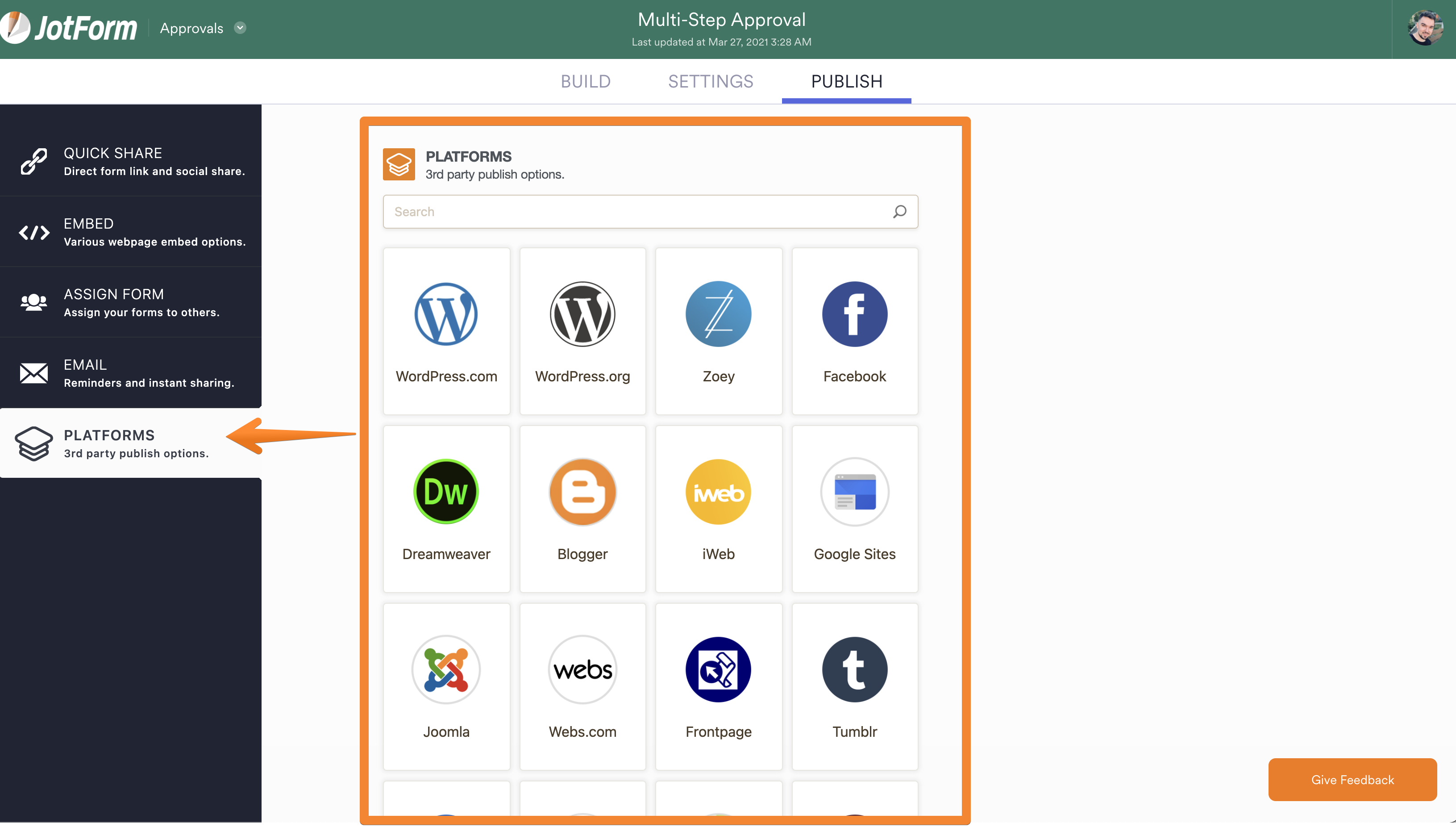This screenshot has height=827, width=1456.
Task: Open the Assign Form menu item
Action: (130, 302)
